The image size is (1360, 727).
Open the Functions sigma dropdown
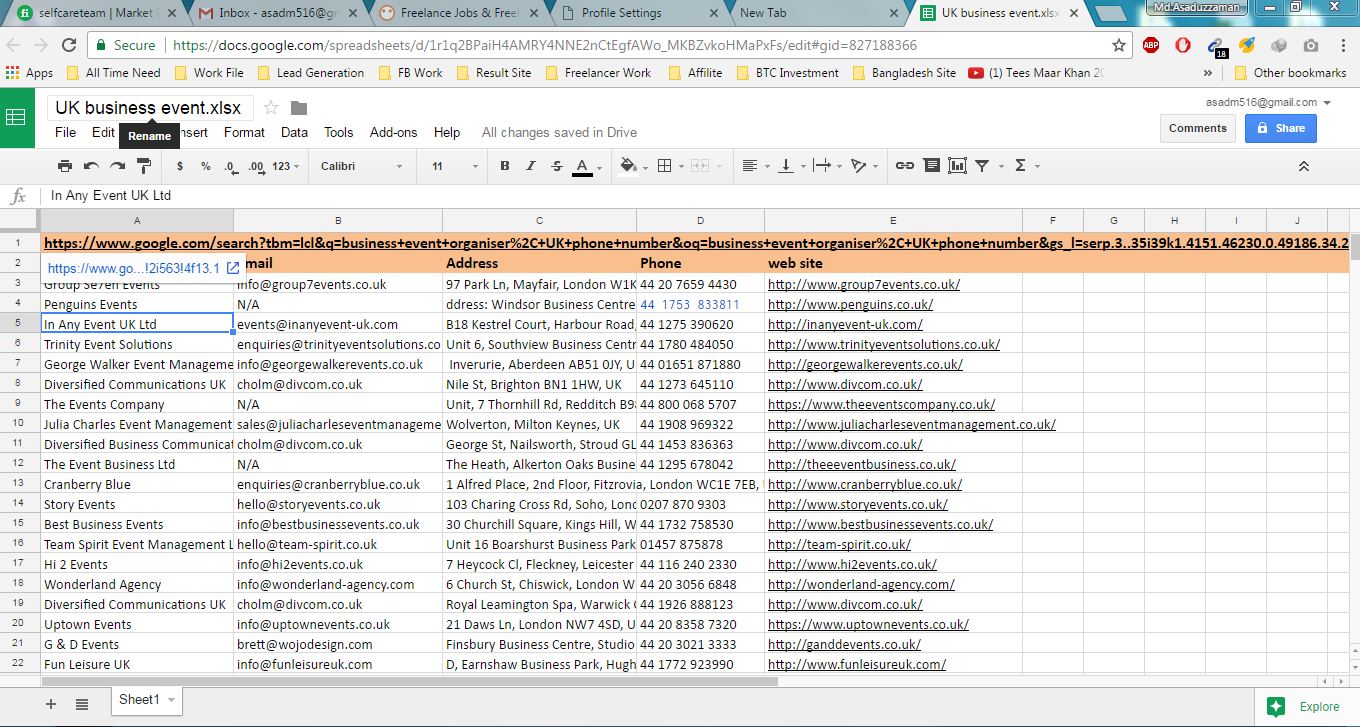coord(1025,166)
